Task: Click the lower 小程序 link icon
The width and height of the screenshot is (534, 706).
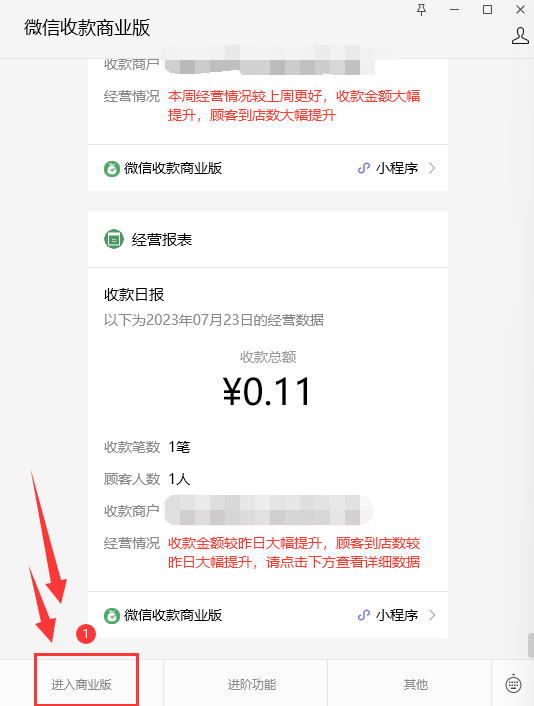Action: pos(364,615)
